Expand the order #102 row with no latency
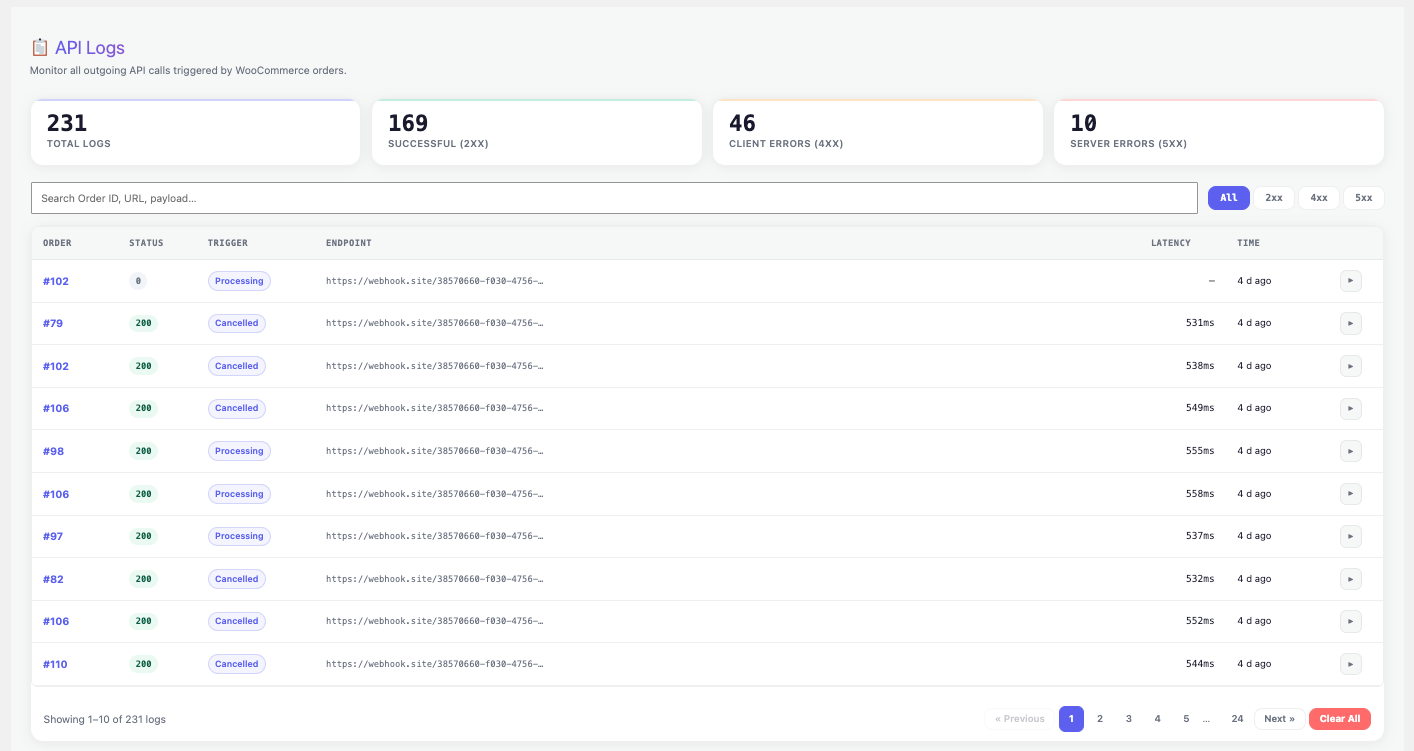The height and width of the screenshot is (751, 1414). tap(1350, 281)
